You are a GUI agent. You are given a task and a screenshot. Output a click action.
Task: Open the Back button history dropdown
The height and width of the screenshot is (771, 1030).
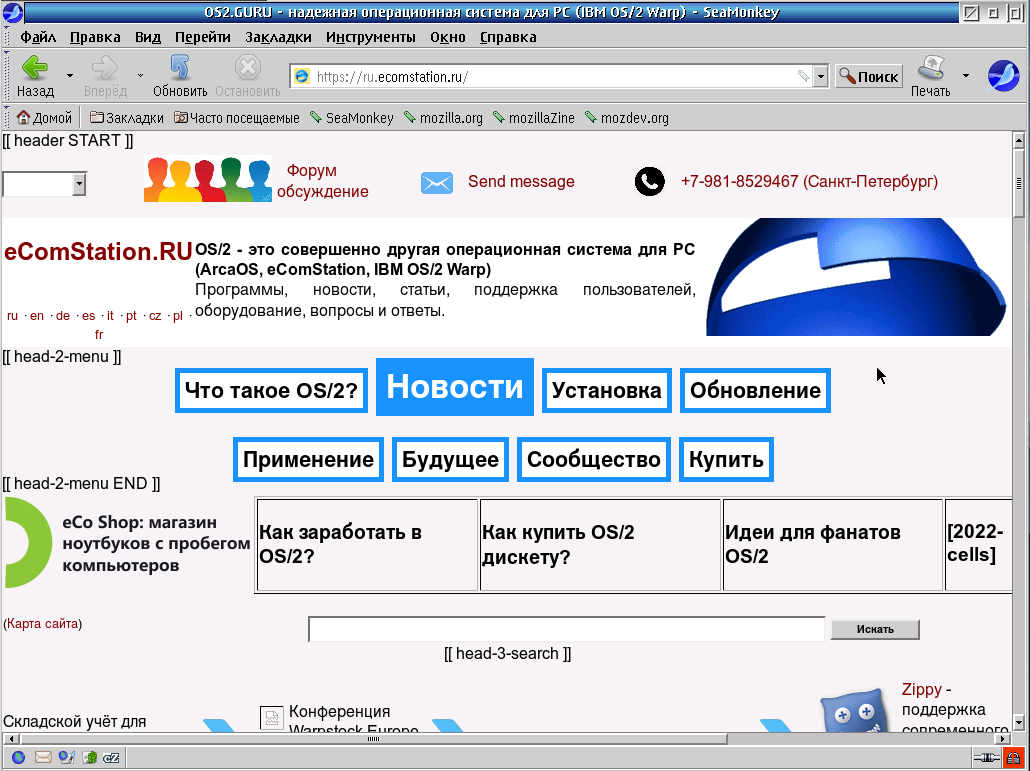(x=70, y=76)
